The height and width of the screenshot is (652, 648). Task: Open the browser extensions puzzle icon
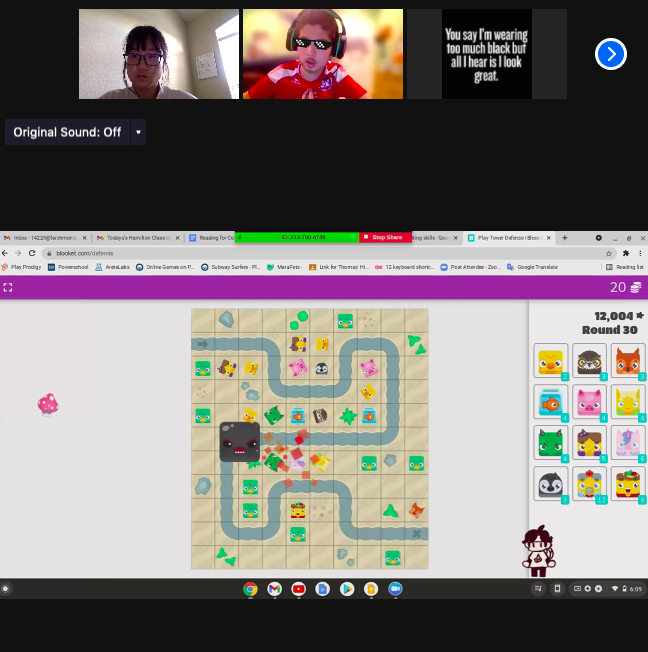click(x=626, y=253)
